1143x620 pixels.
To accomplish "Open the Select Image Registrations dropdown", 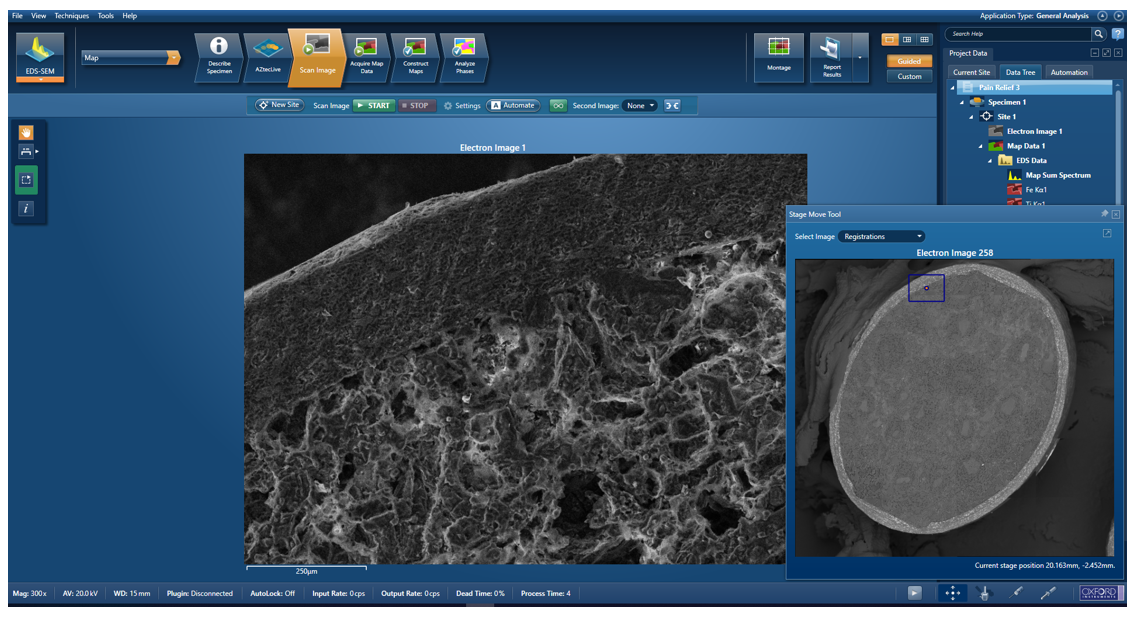I will click(x=882, y=237).
